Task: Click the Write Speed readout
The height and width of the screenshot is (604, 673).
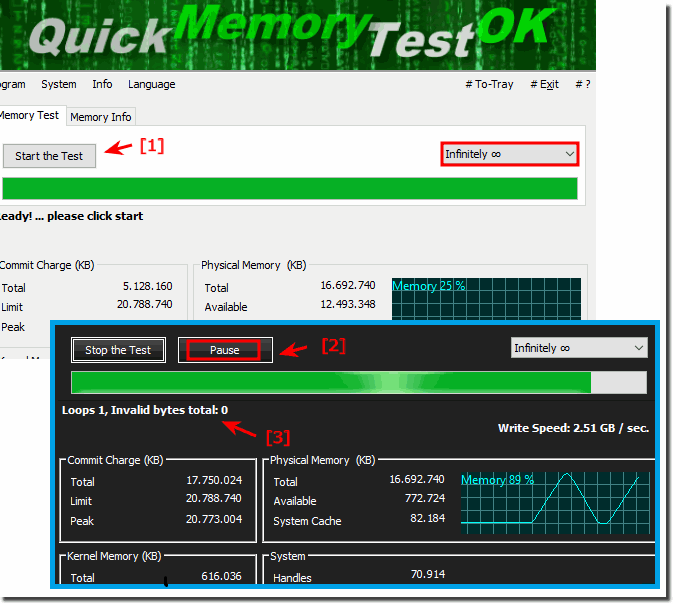Action: [x=572, y=428]
